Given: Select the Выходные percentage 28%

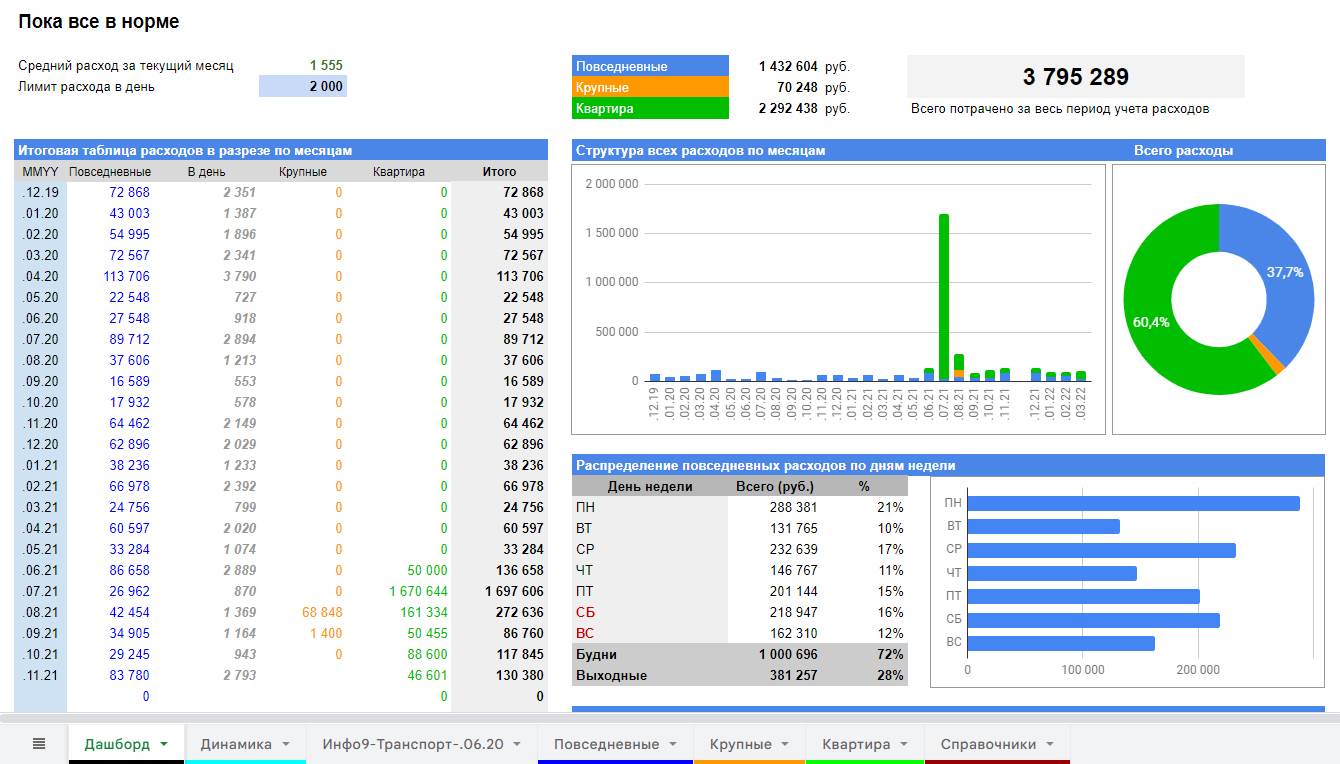Looking at the screenshot, I should click(x=890, y=675).
